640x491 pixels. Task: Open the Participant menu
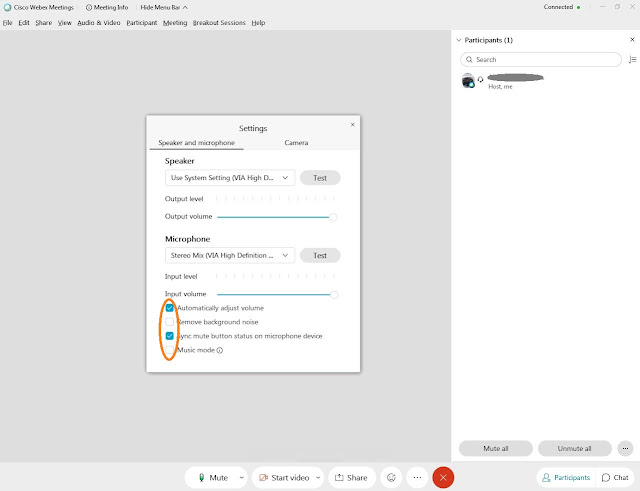click(142, 23)
